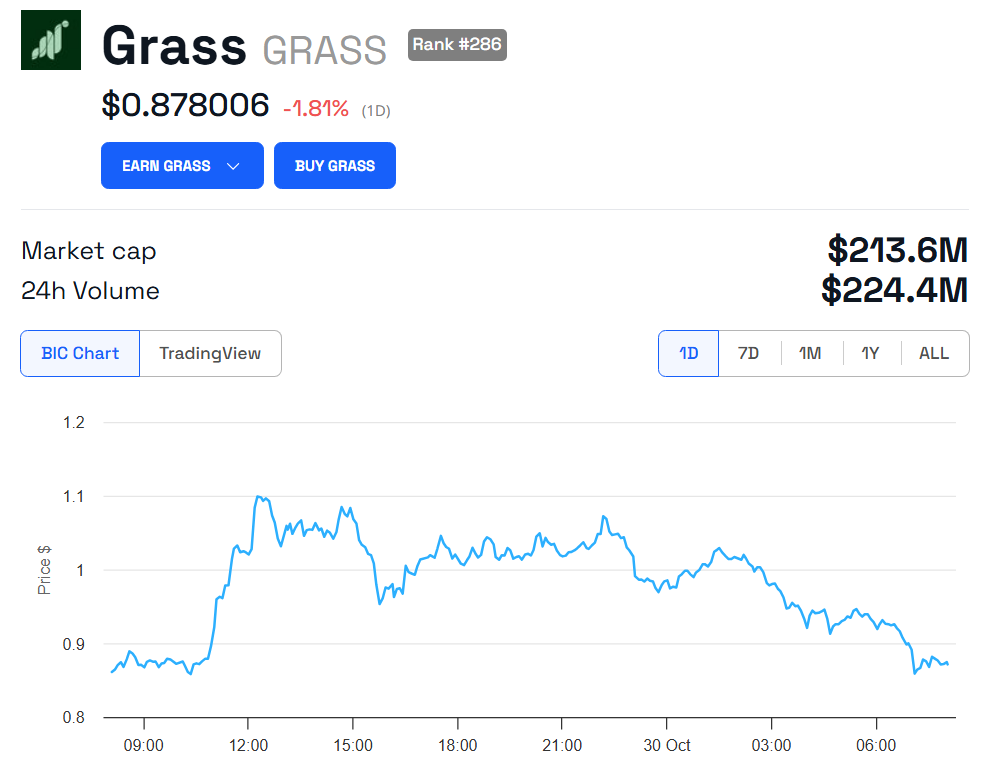Screen dimensions: 1006x772
Task: View the ALL time chart
Action: pyautogui.click(x=933, y=353)
